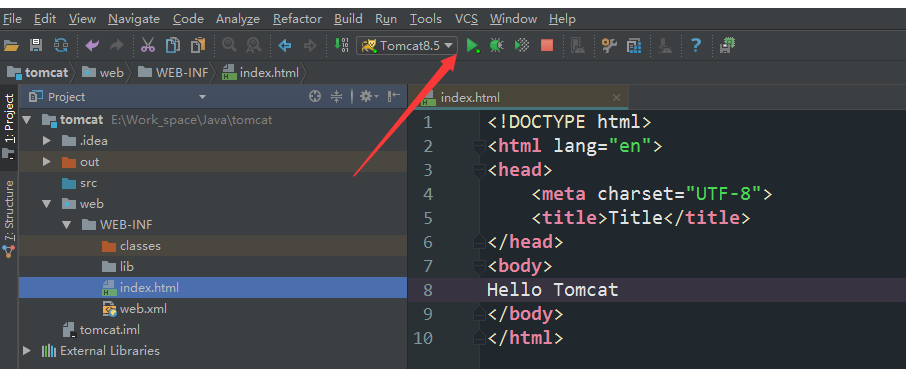Screen dimensions: 906x369
Task: Click the Redo arrow icon
Action: (x=116, y=45)
